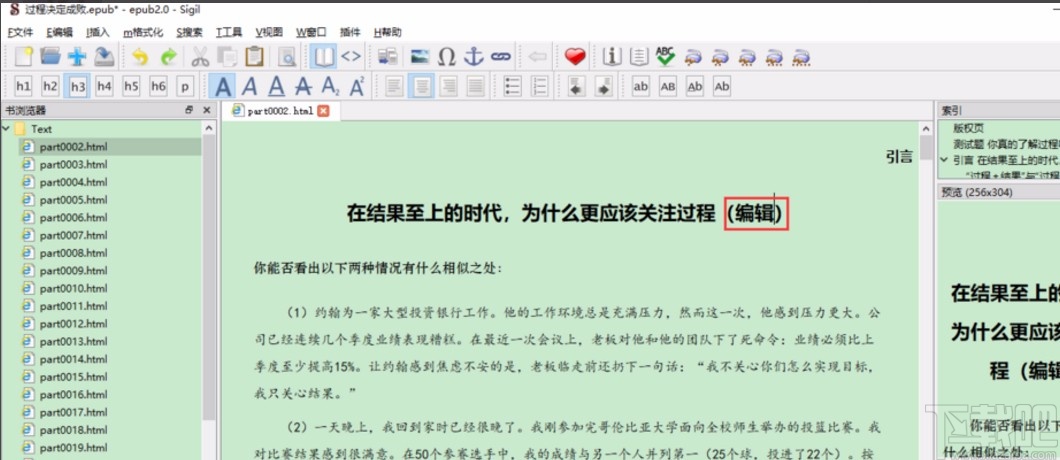
Task: Select 版权页 in the 索引 panel
Action: (x=969, y=128)
